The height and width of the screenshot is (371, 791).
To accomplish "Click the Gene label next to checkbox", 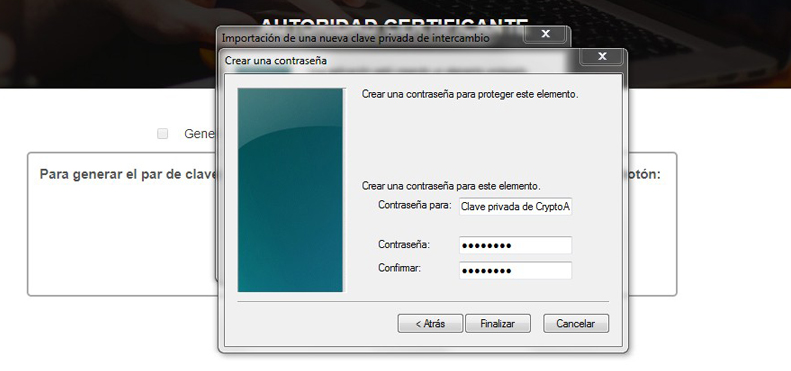I will 199,134.
